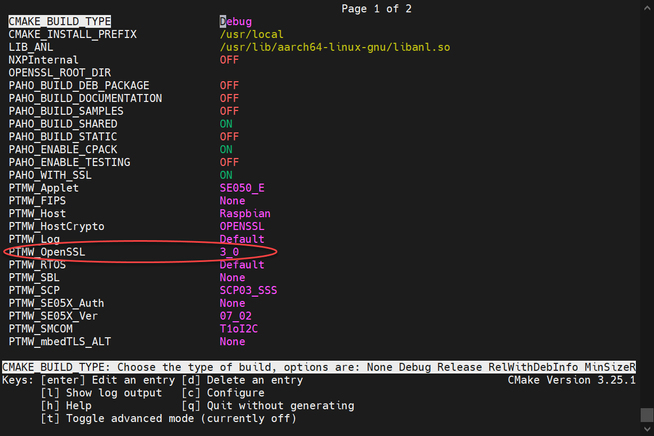Click the [l] Show log output hint

pyautogui.click(x=101, y=393)
